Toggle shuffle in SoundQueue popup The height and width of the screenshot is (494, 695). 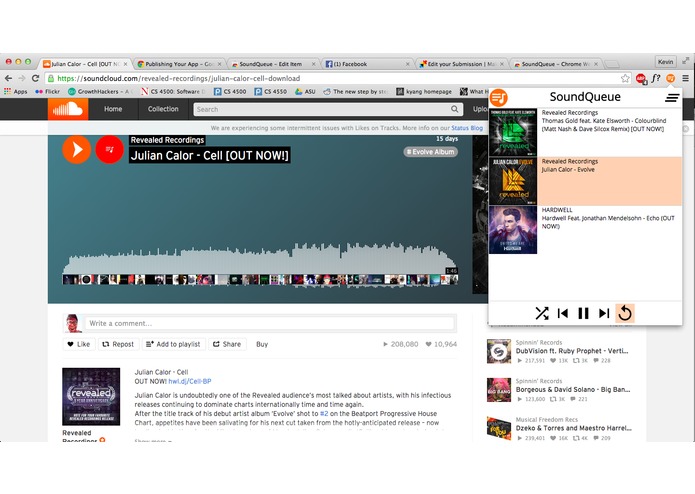point(542,313)
